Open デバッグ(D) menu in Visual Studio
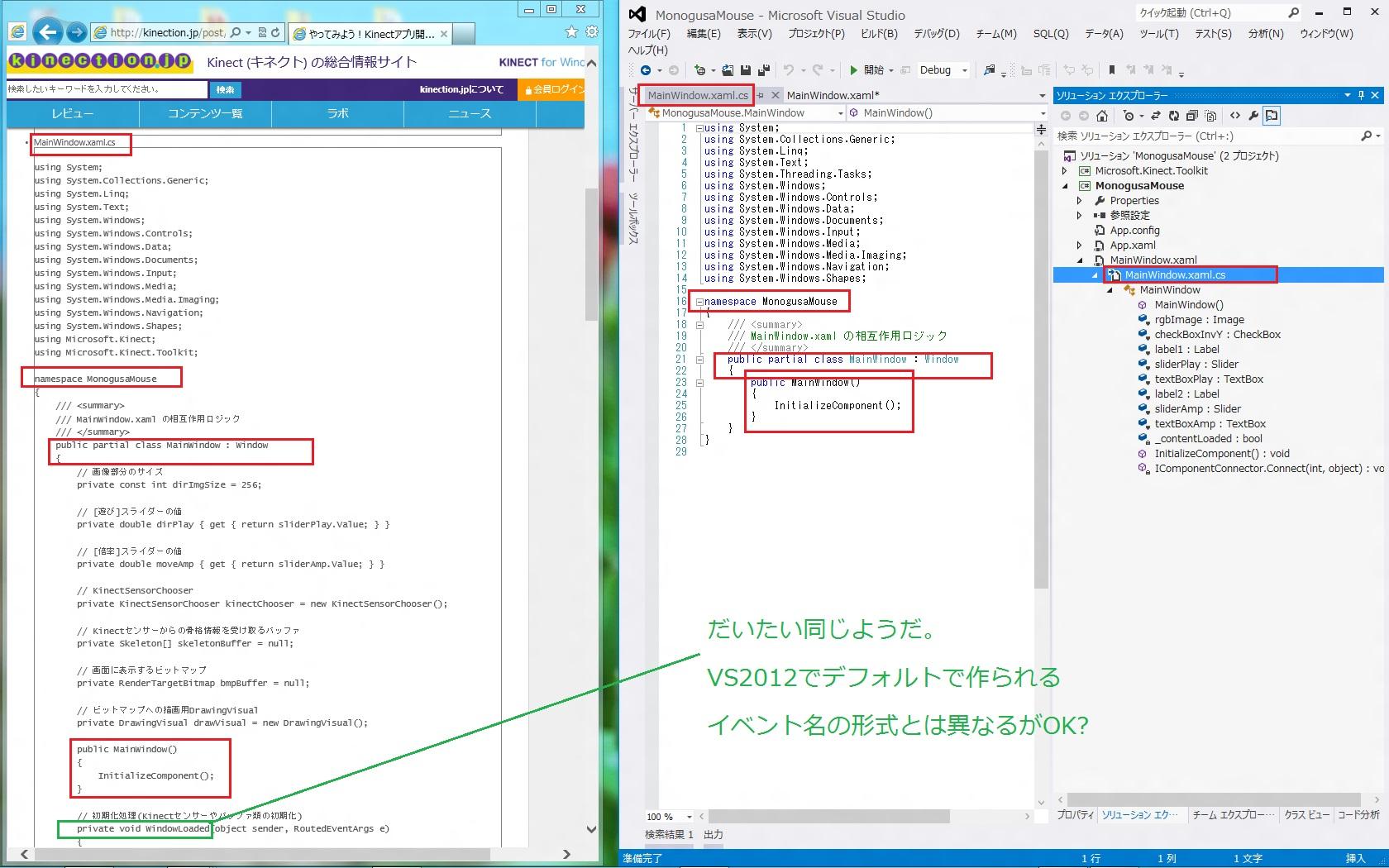 point(937,34)
